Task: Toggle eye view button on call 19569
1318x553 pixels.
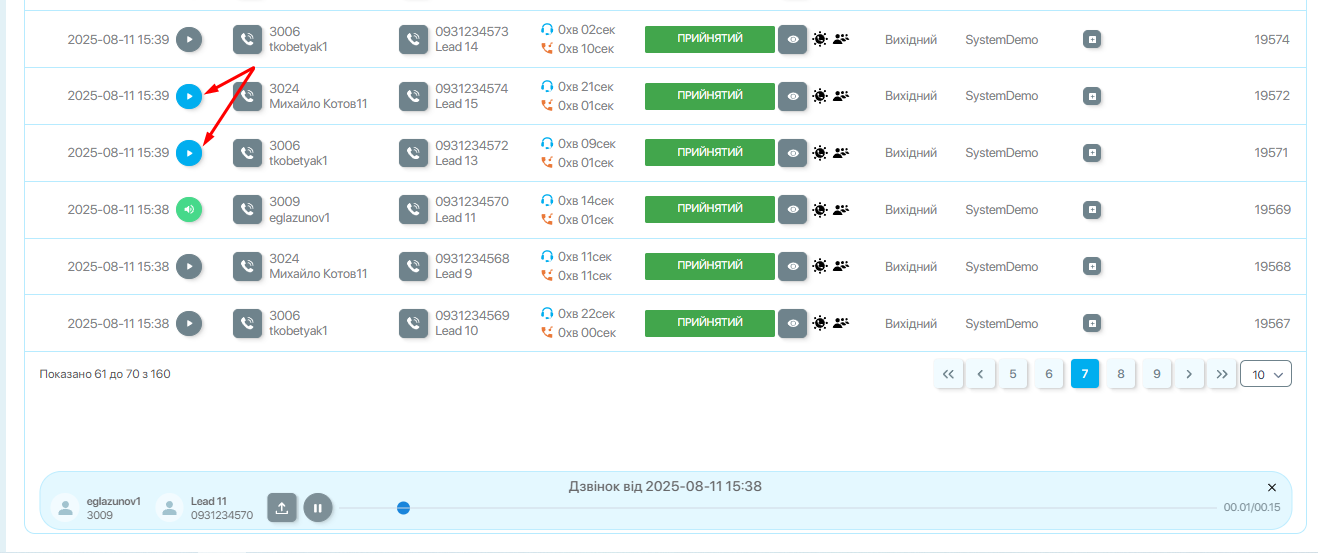Action: click(792, 210)
